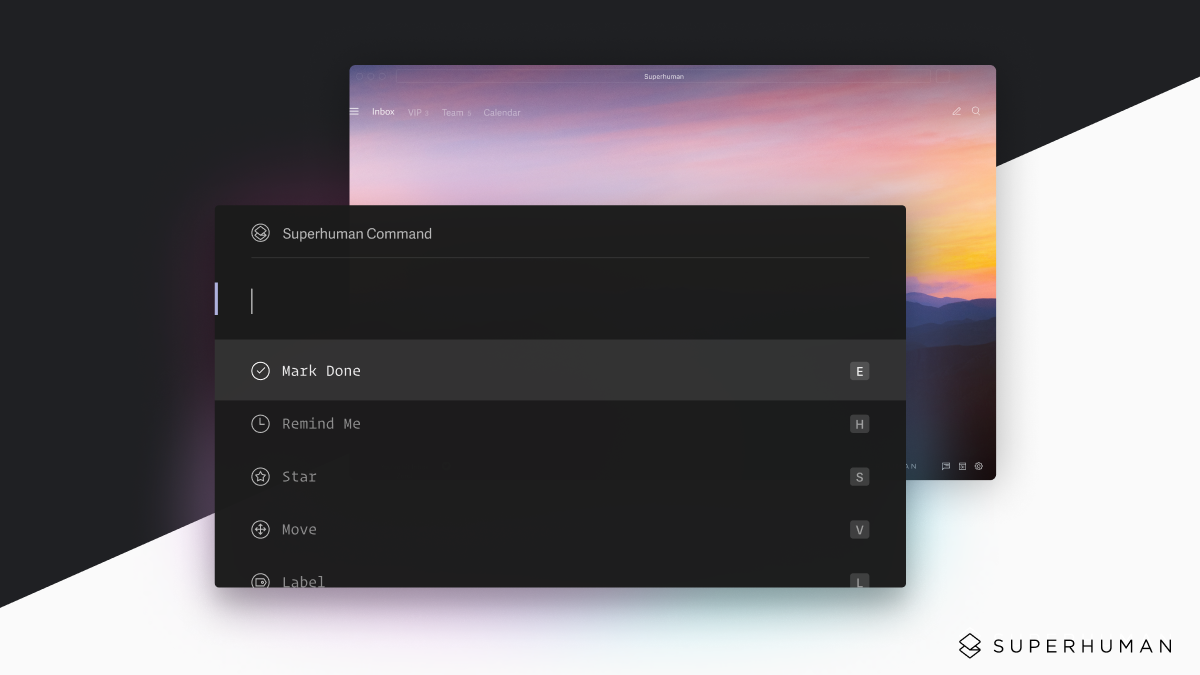The image size is (1200, 675).
Task: Click the Superhuman Command logo icon
Action: pos(260,233)
